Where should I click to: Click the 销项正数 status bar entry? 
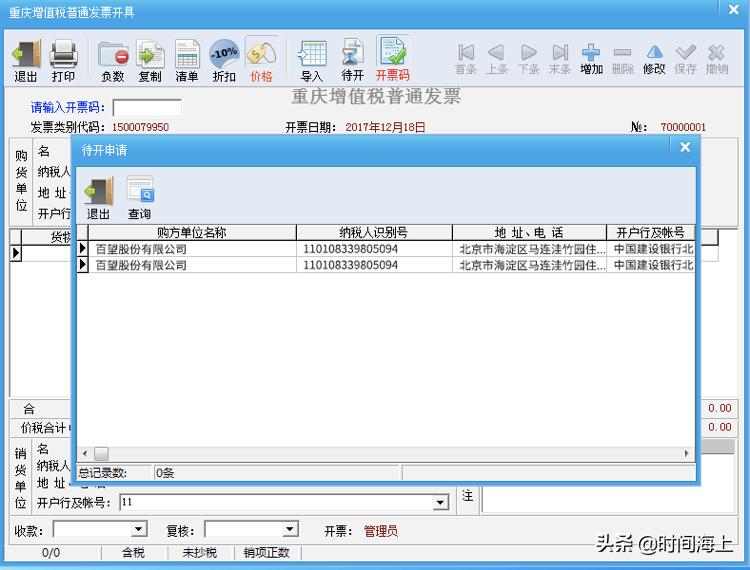[x=266, y=553]
